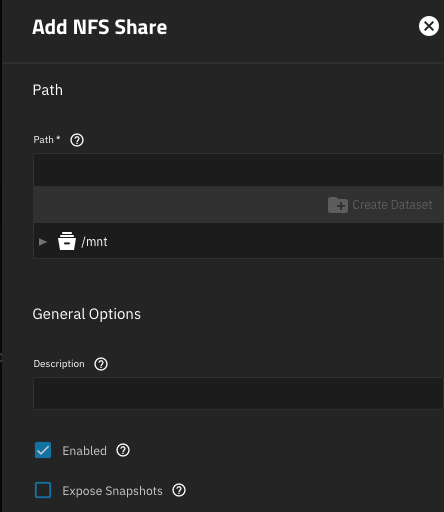444x512 pixels.
Task: Show help for Expose Snapshots
Action: coord(179,490)
